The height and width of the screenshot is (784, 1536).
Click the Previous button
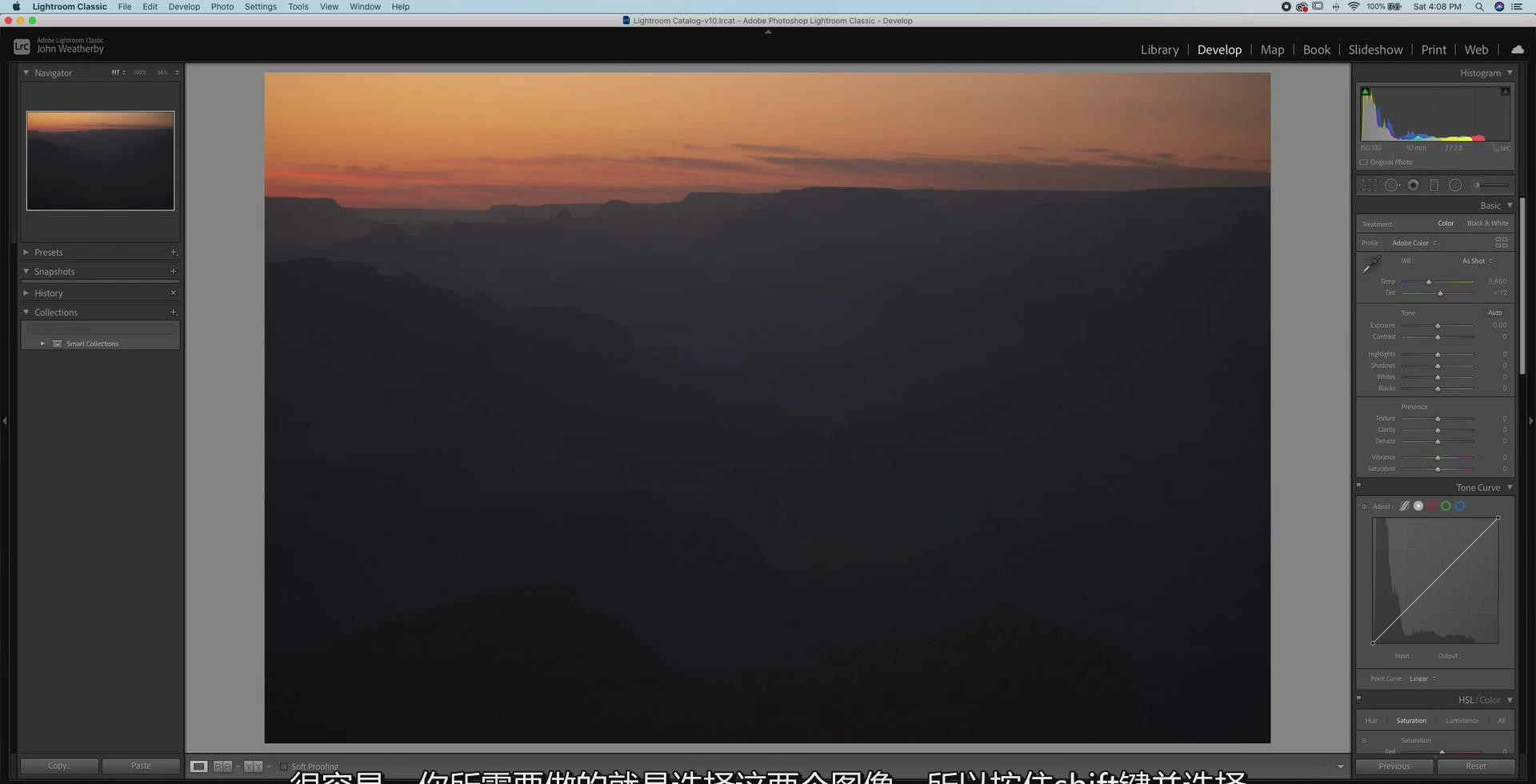(1394, 766)
